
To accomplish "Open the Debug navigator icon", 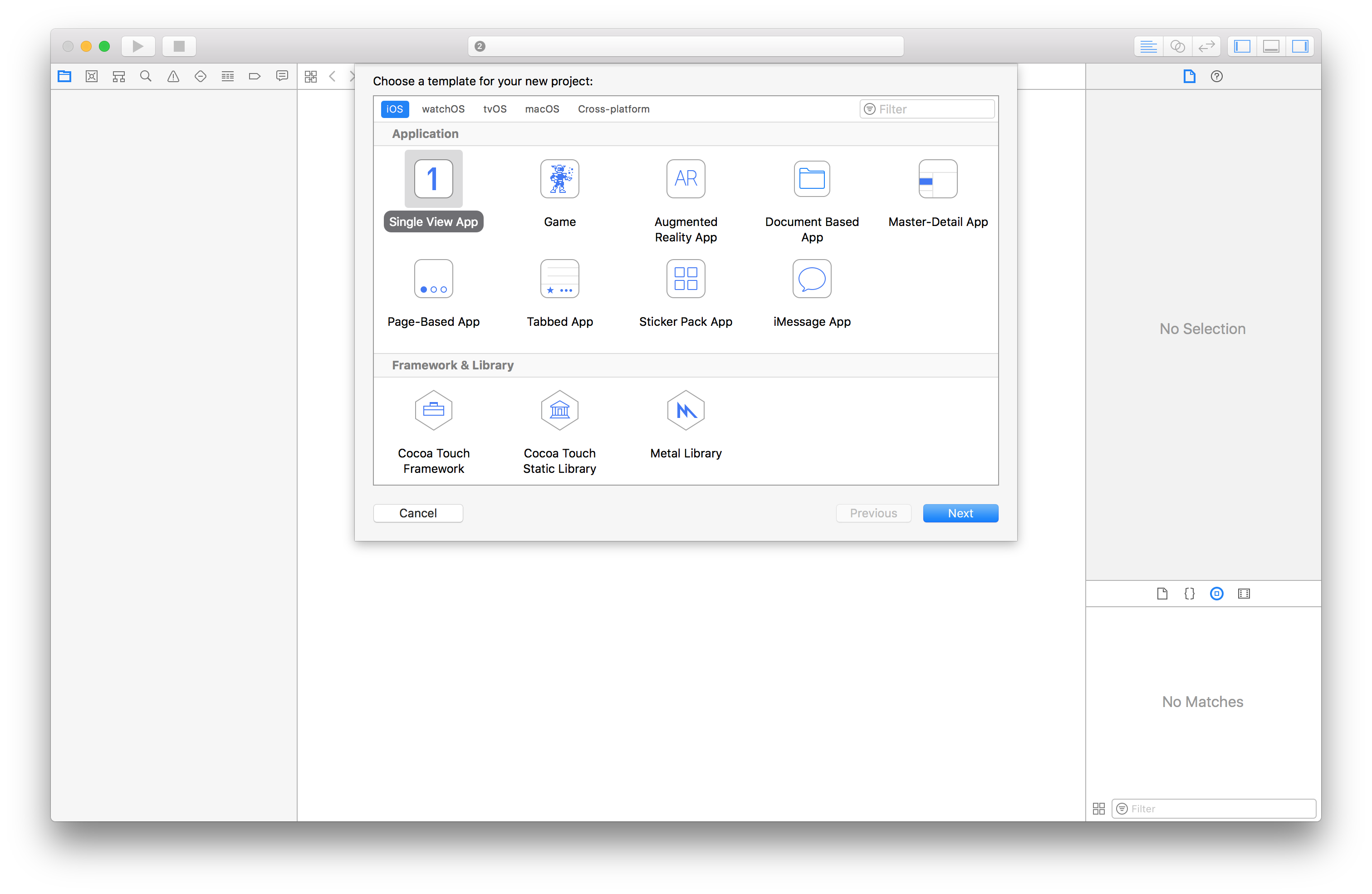I will 228,76.
